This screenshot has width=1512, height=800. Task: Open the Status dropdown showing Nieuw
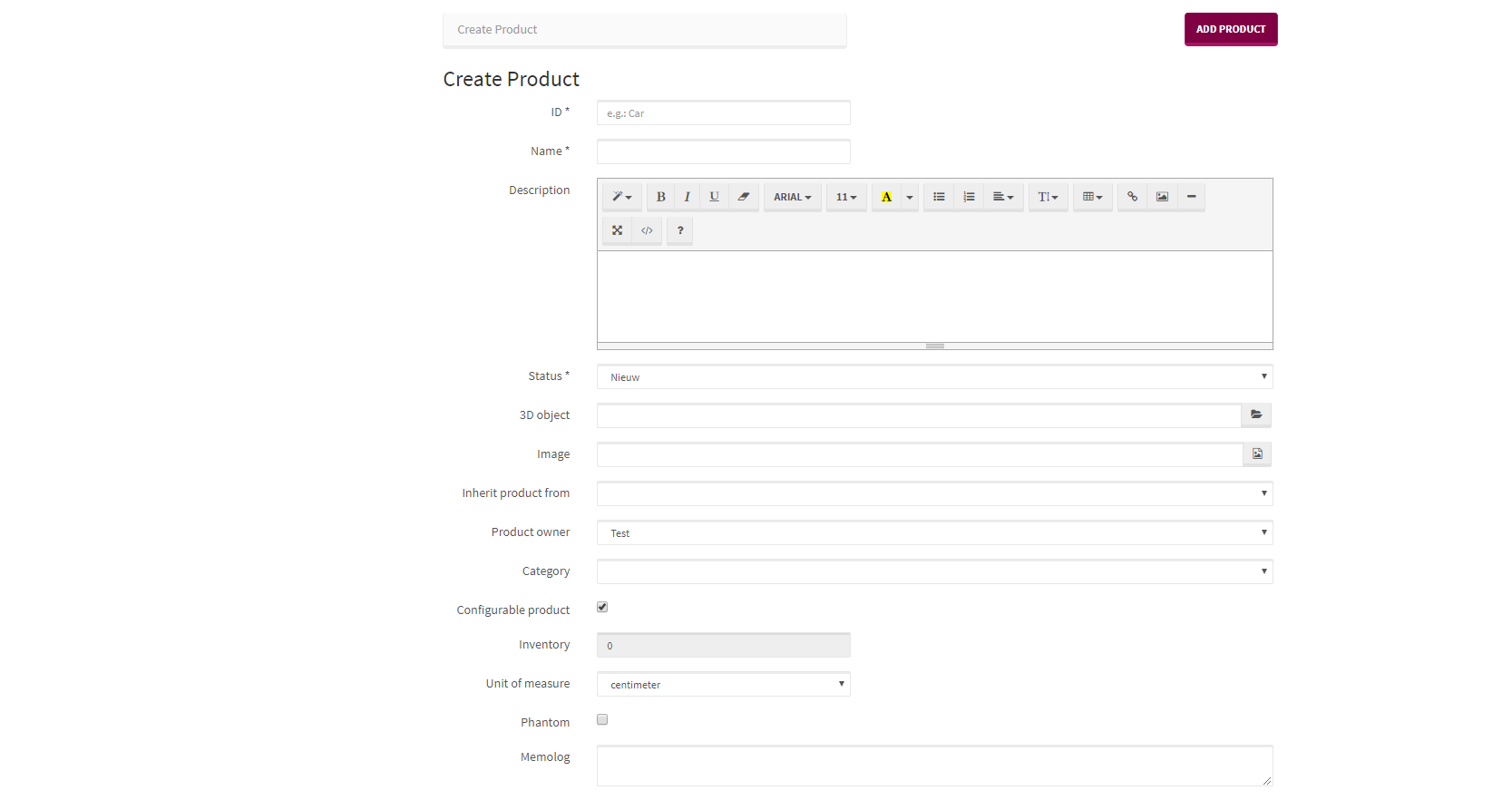[x=934, y=377]
